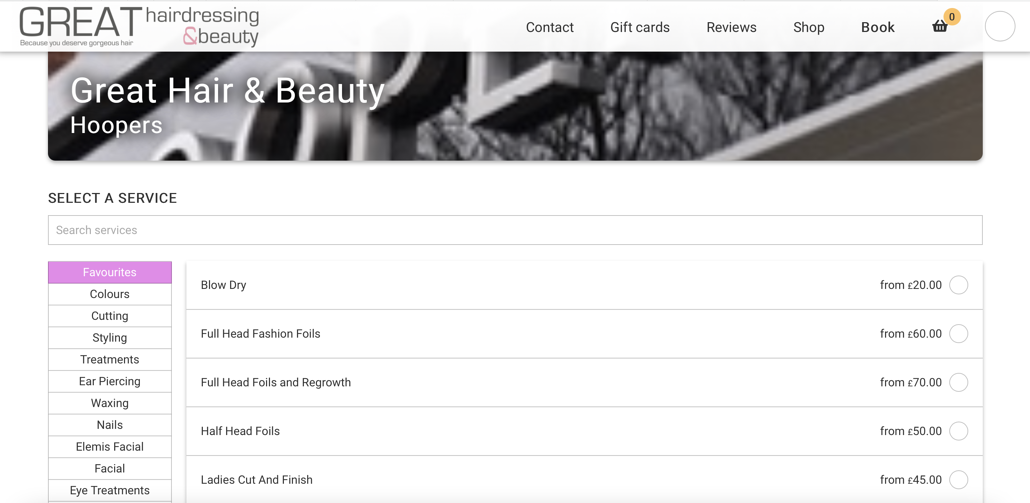Click the Search services field
Image resolution: width=1030 pixels, height=503 pixels.
click(x=515, y=230)
